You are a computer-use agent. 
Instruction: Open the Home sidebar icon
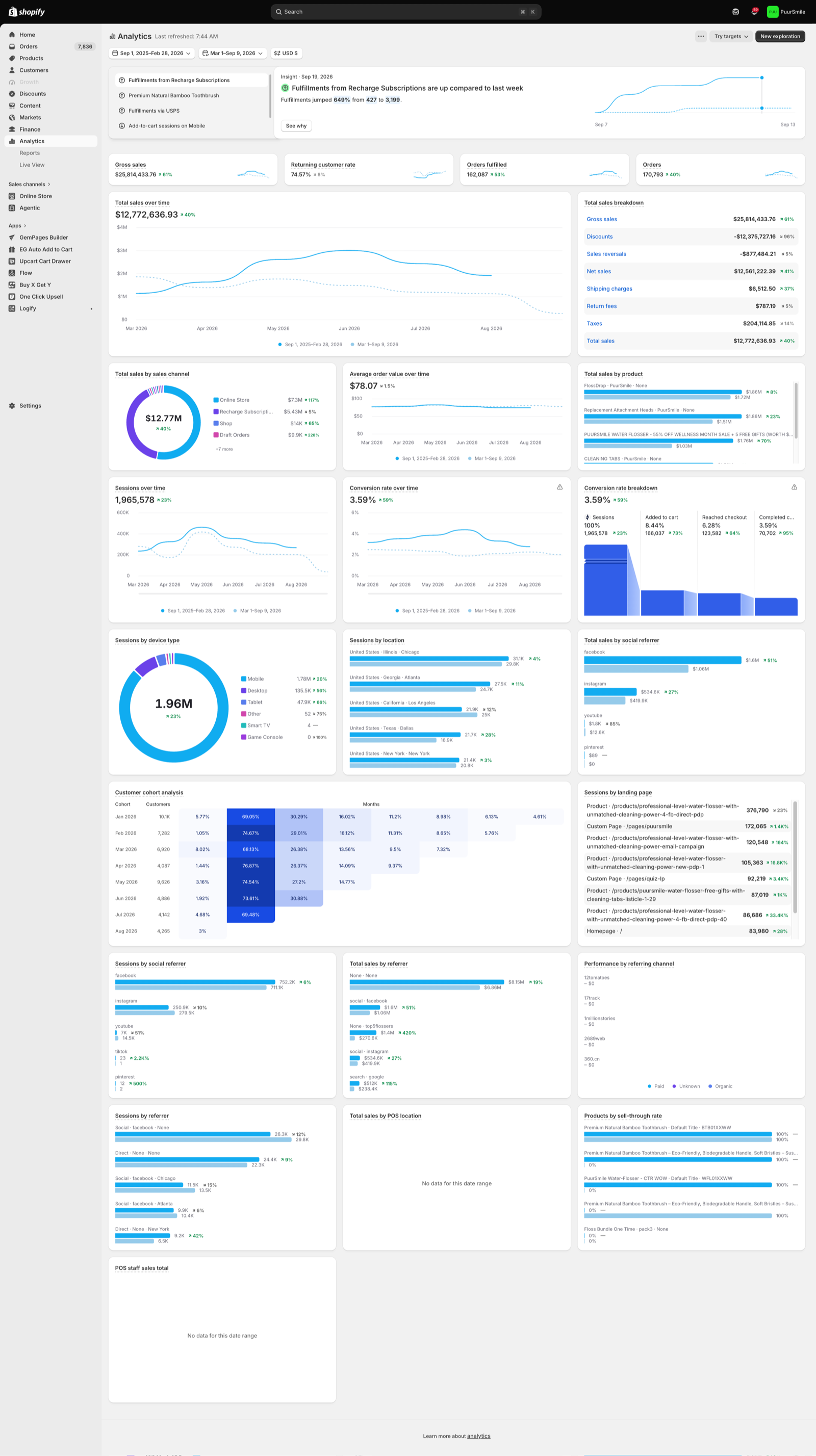(12, 35)
